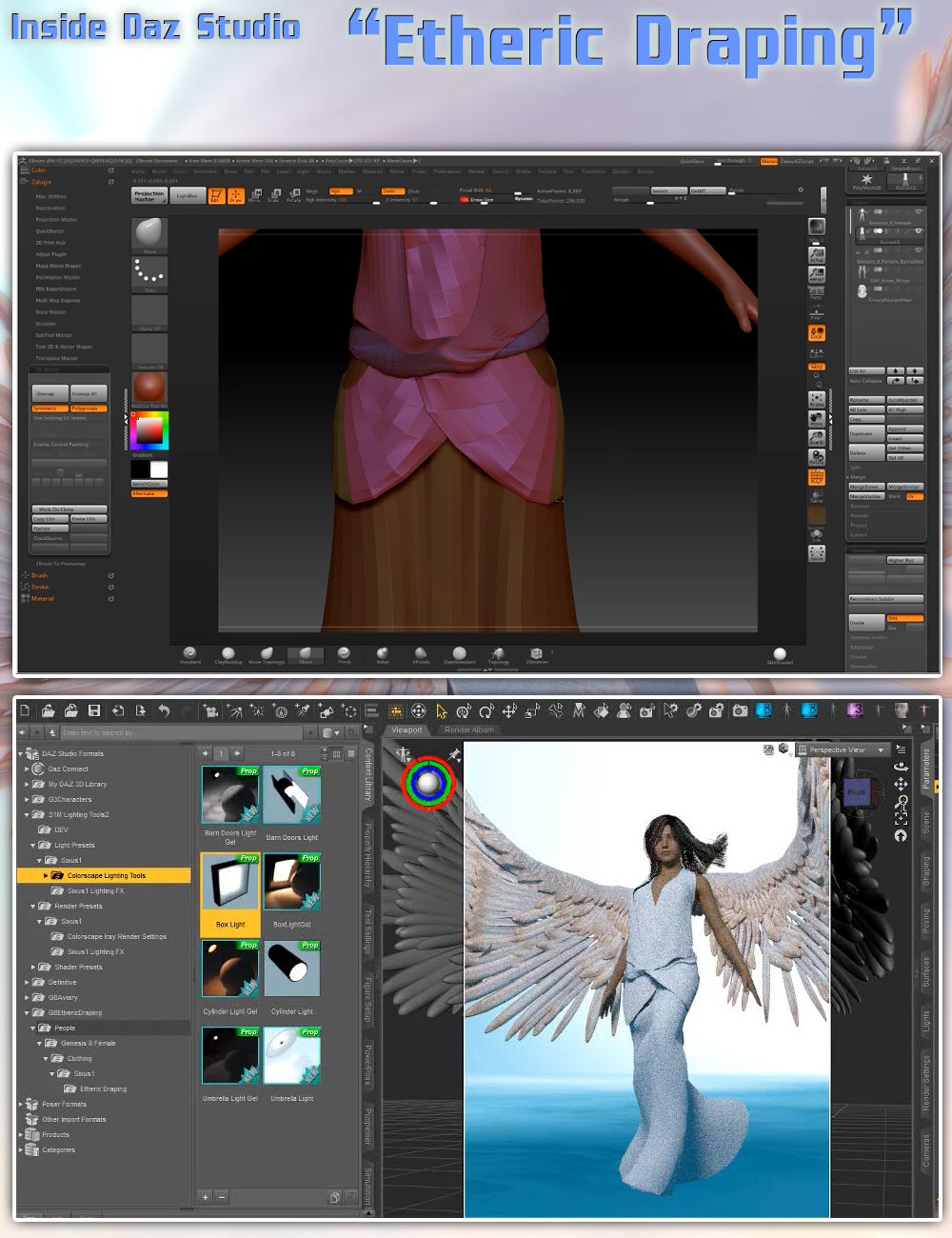This screenshot has width=952, height=1238.
Task: Toggle Edit mode button in ZBrush
Action: pos(215,195)
